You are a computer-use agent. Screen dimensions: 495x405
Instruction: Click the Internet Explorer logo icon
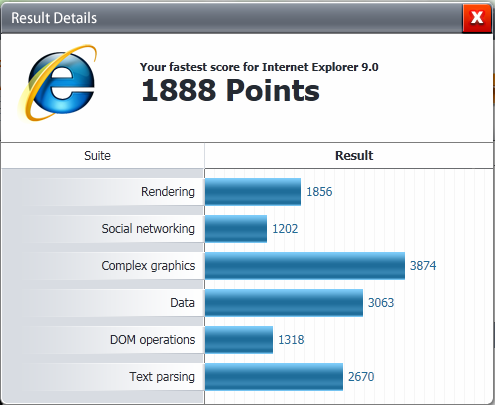coord(58,83)
